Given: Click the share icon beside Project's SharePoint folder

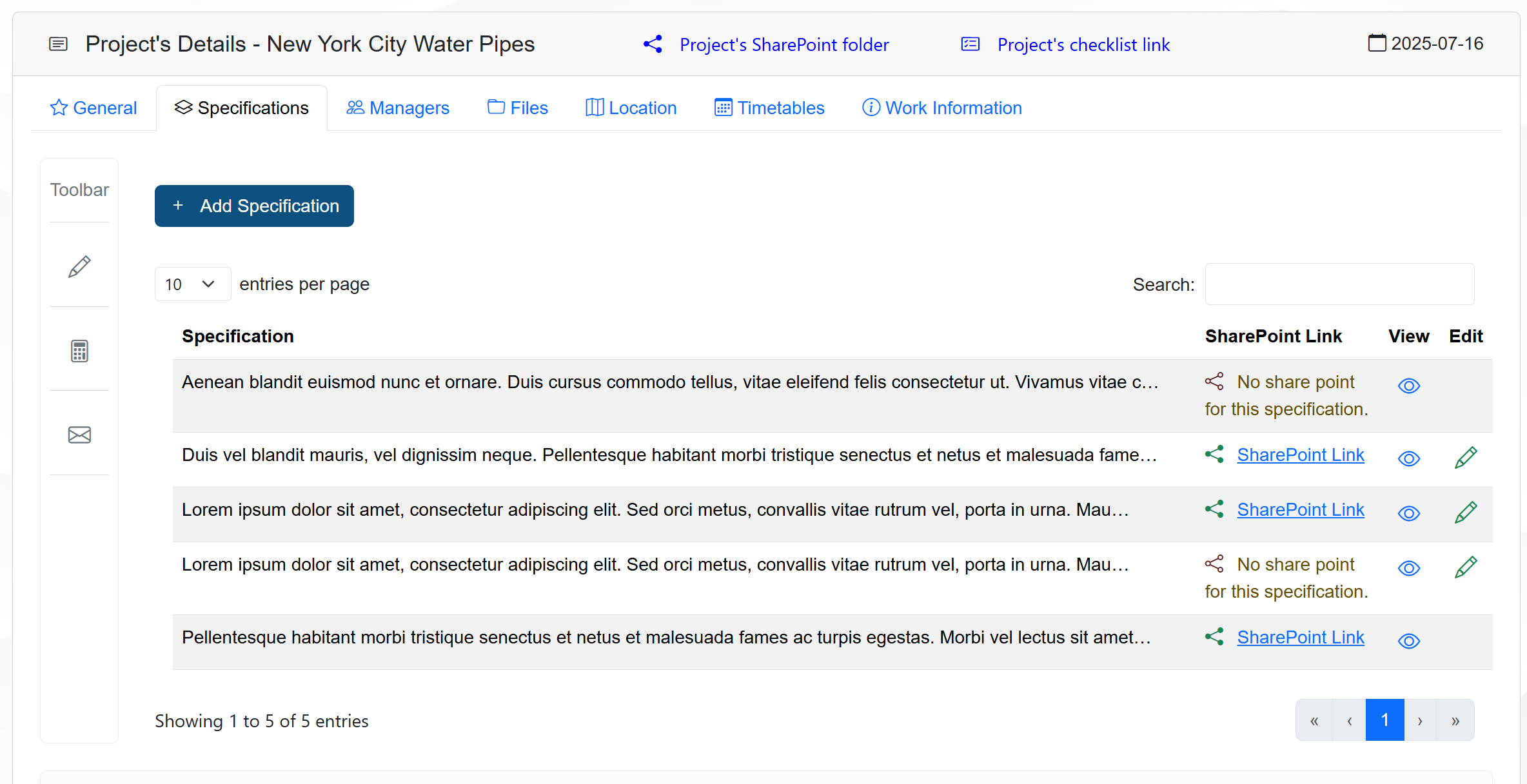Looking at the screenshot, I should click(653, 44).
